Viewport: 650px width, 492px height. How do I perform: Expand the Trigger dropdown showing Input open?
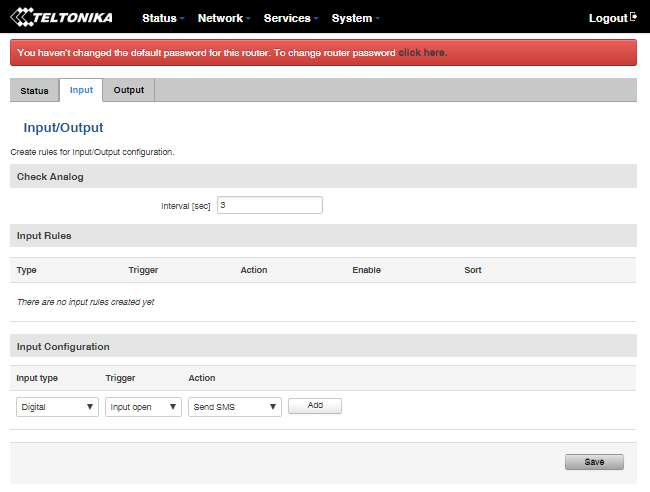[145, 407]
